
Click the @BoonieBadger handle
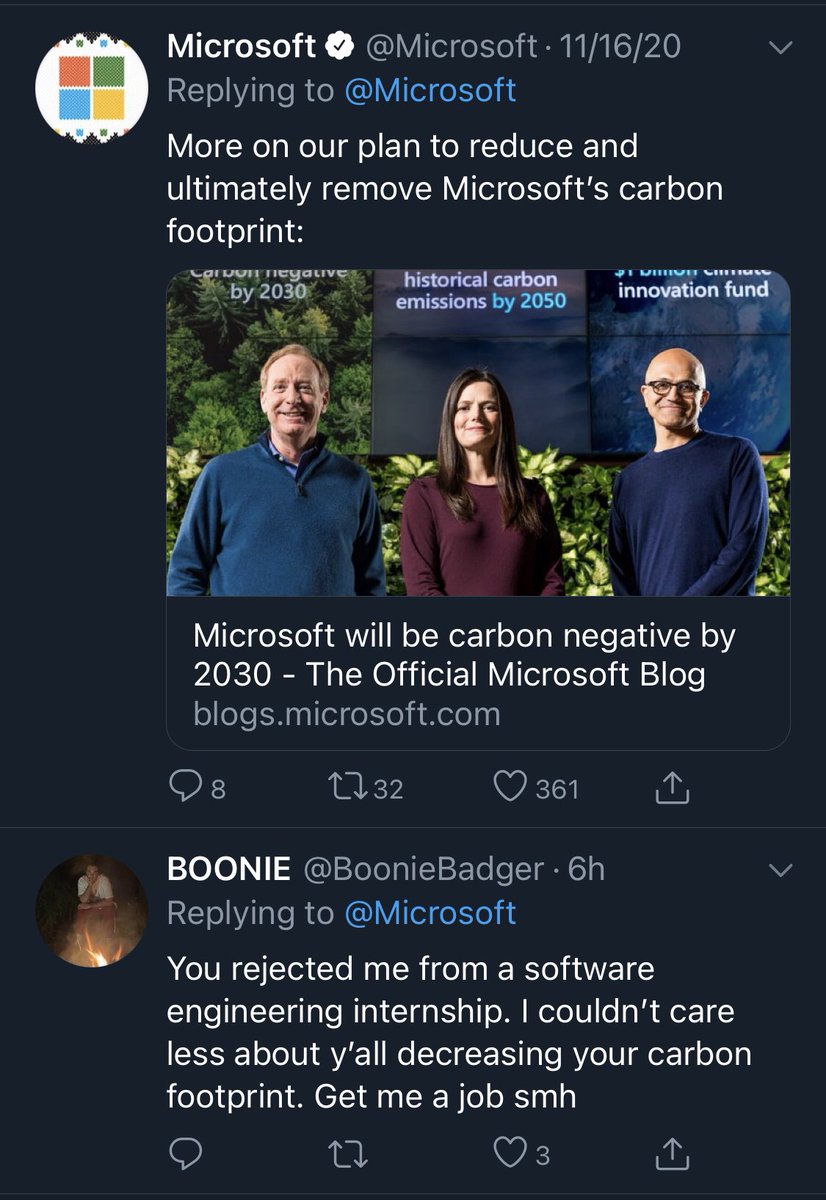pyautogui.click(x=424, y=869)
